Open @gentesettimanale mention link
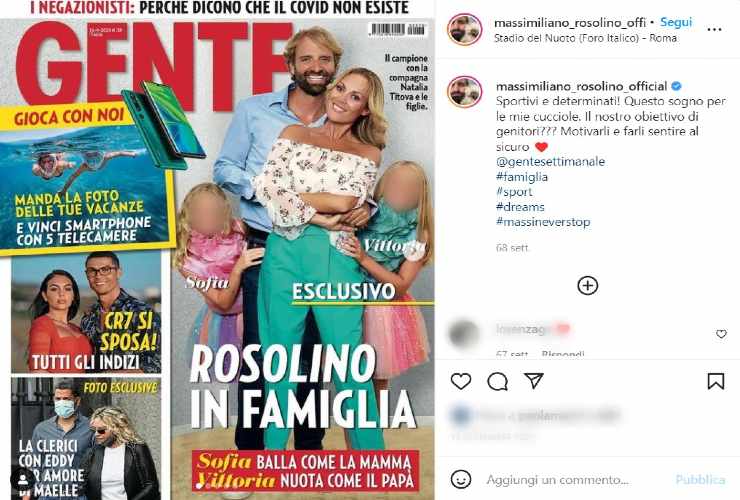The height and width of the screenshot is (500, 740). pyautogui.click(x=550, y=161)
